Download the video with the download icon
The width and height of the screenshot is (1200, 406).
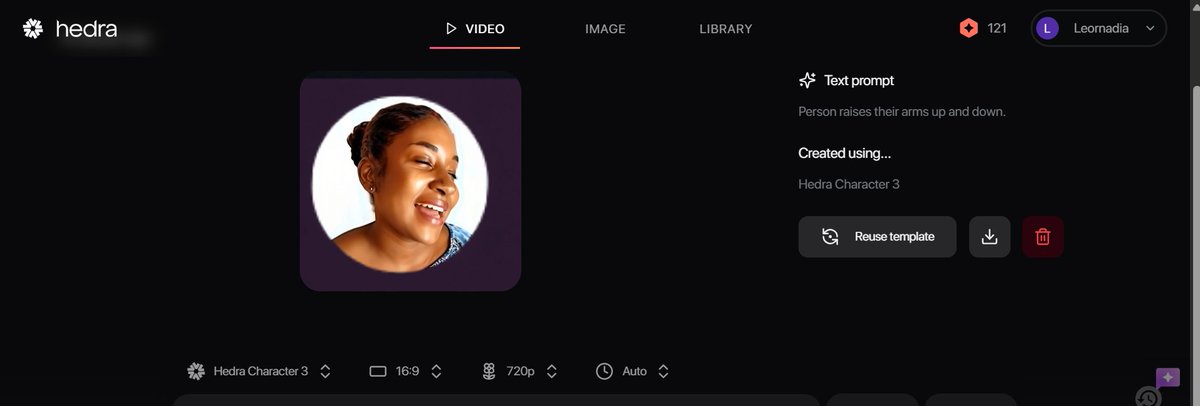click(989, 237)
